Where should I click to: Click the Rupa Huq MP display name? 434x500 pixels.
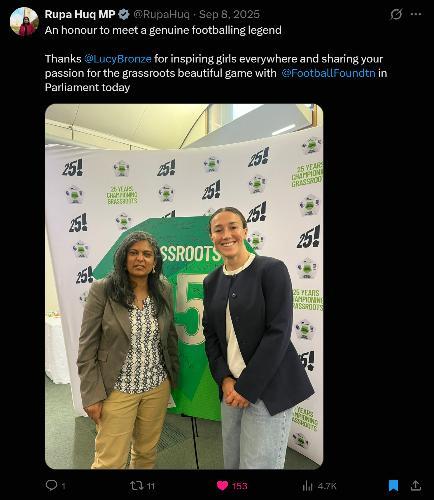(x=80, y=14)
